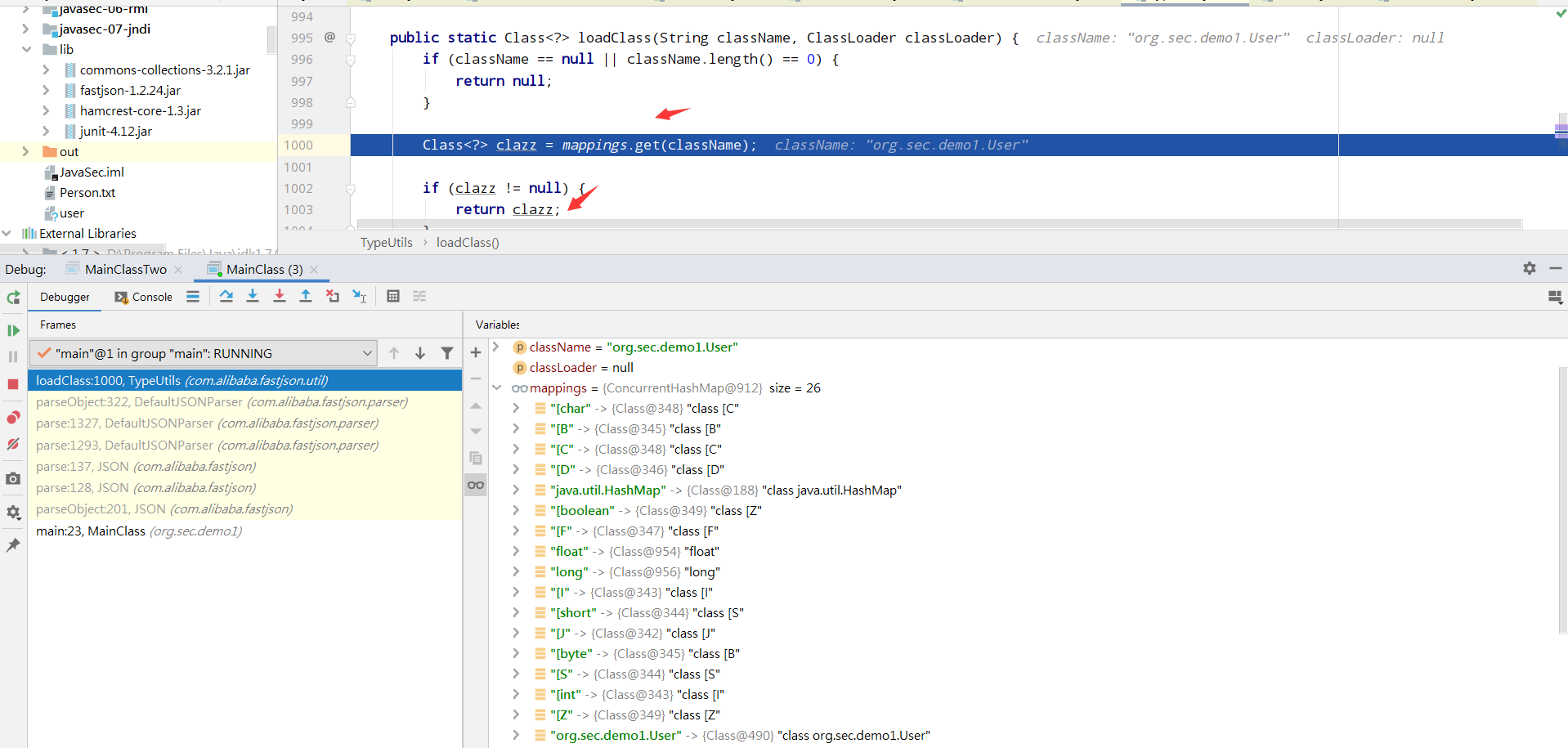The height and width of the screenshot is (748, 1568).
Task: Click the editor horizontal scrollbar
Action: 939,224
